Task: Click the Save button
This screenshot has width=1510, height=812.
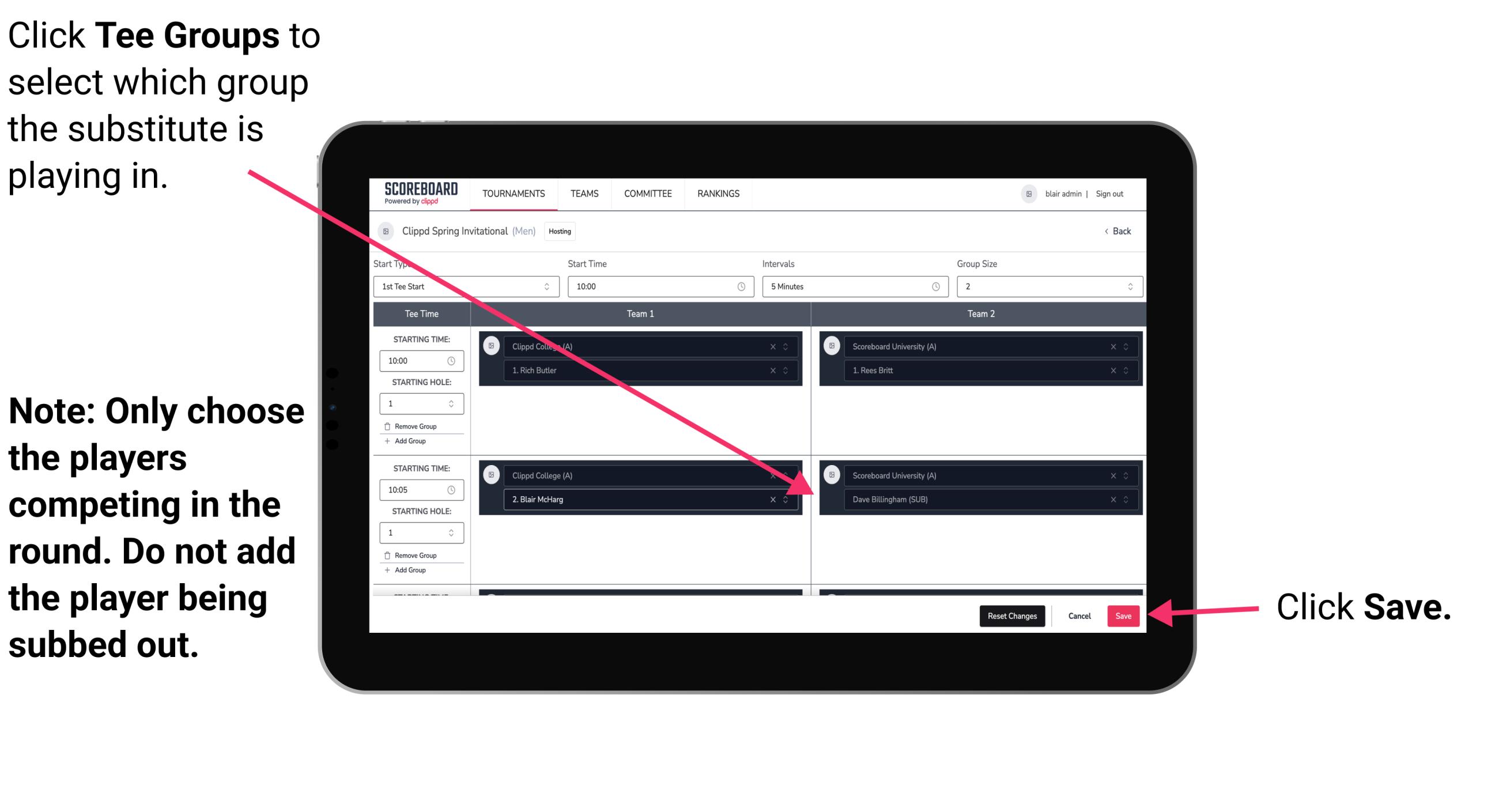Action: coord(1123,616)
